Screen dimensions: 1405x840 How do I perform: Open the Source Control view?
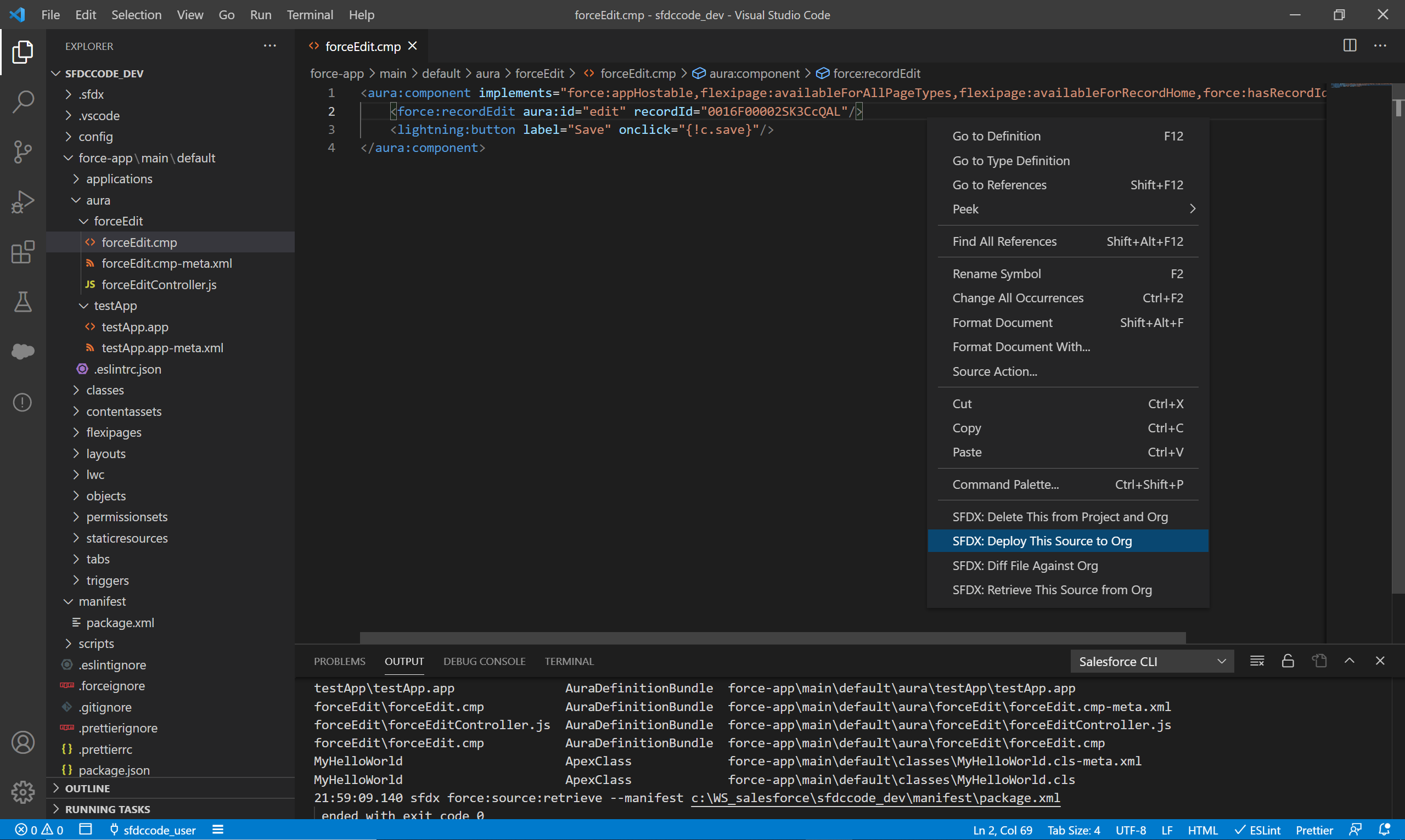[23, 151]
